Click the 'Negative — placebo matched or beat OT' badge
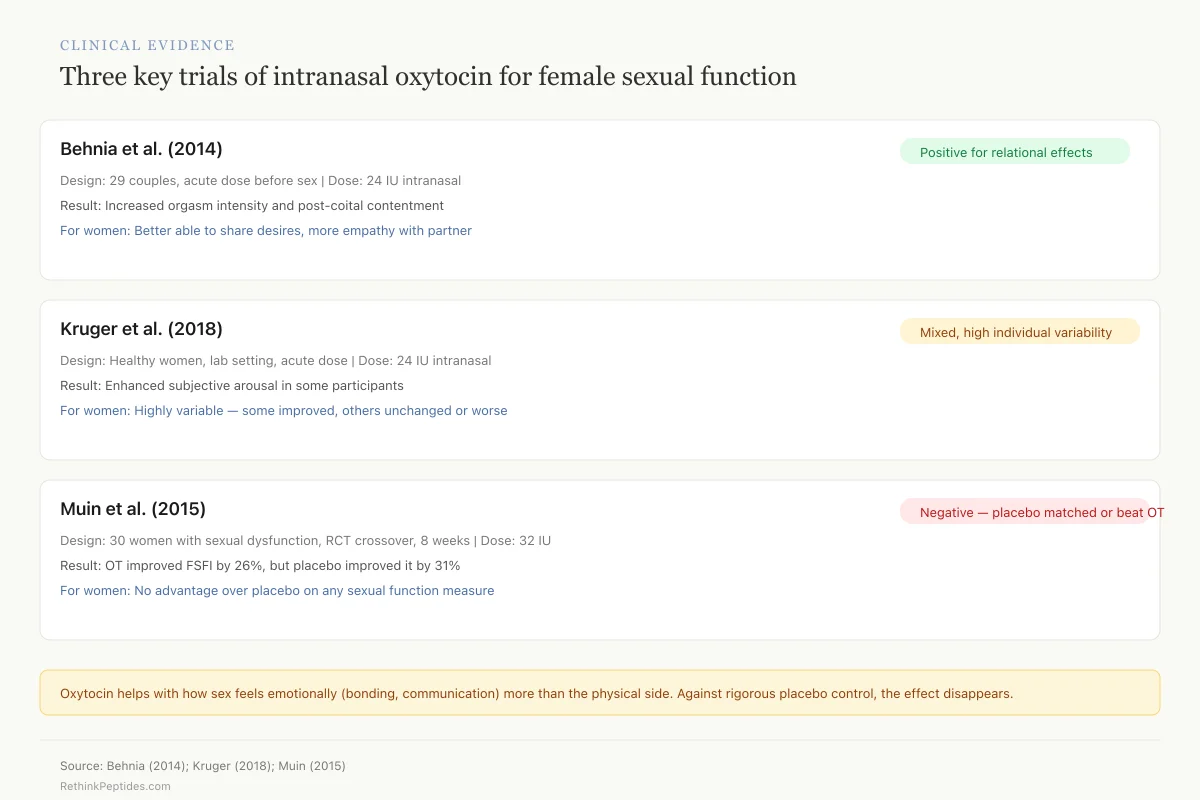 point(1025,512)
